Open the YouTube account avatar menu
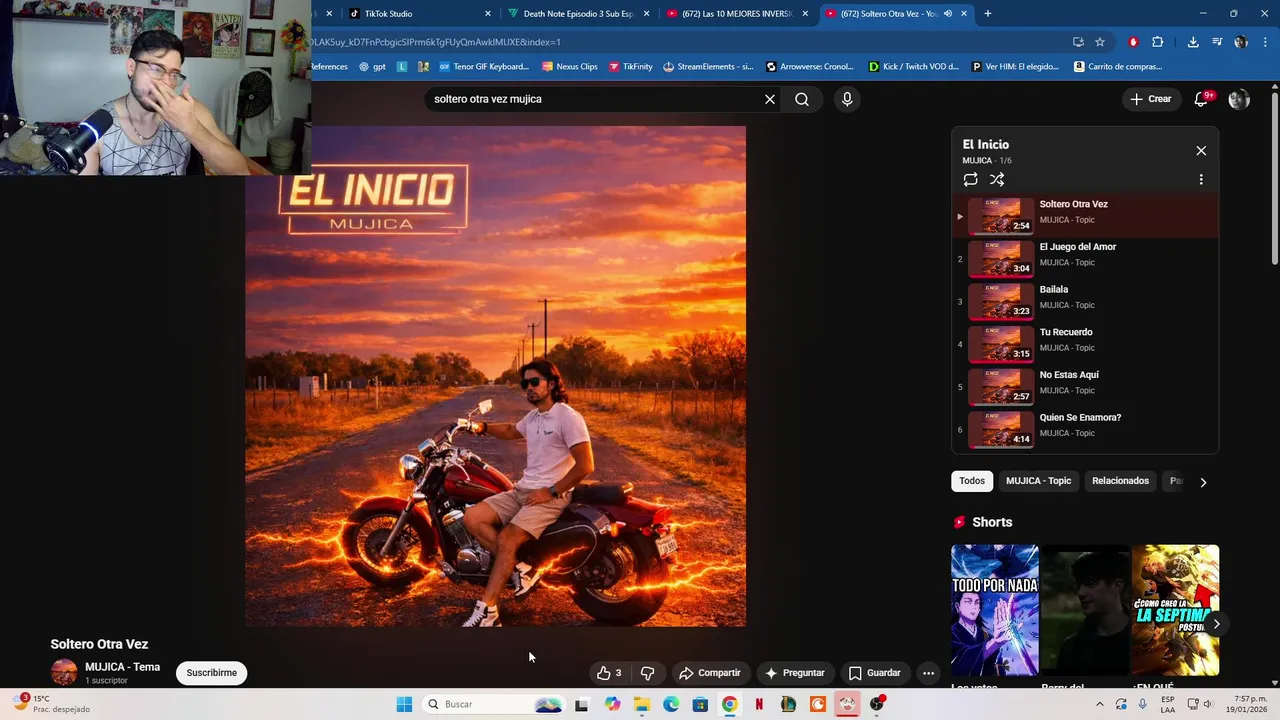Viewport: 1280px width, 720px height. pyautogui.click(x=1239, y=99)
